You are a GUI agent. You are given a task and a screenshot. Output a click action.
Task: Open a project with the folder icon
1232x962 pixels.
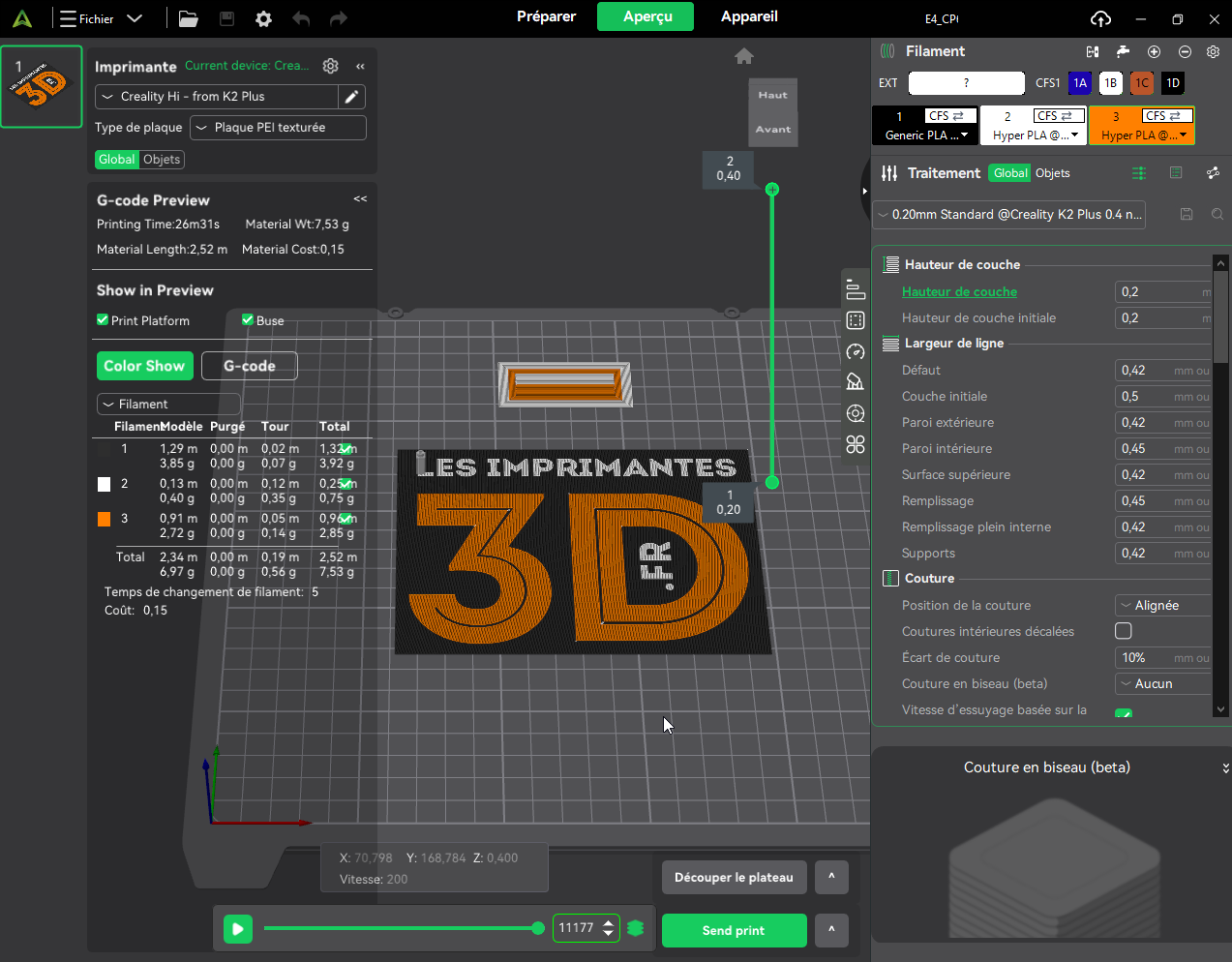[188, 18]
